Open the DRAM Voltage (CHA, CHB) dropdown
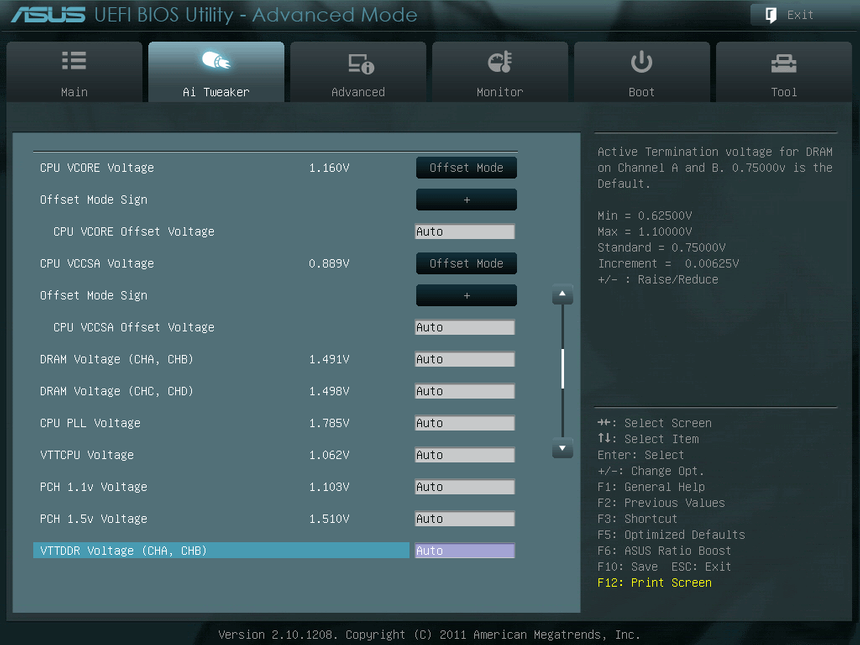 point(464,359)
